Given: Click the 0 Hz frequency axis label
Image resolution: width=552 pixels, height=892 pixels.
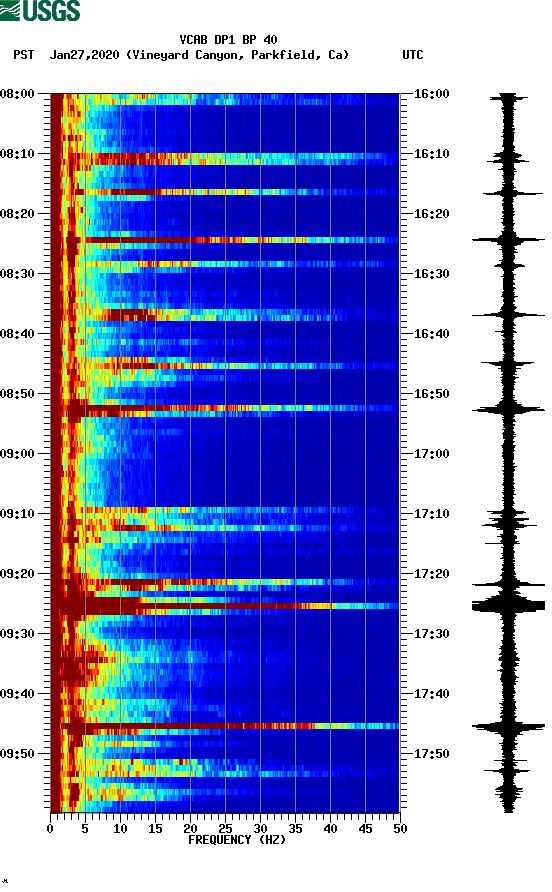Looking at the screenshot, I should pos(50,829).
